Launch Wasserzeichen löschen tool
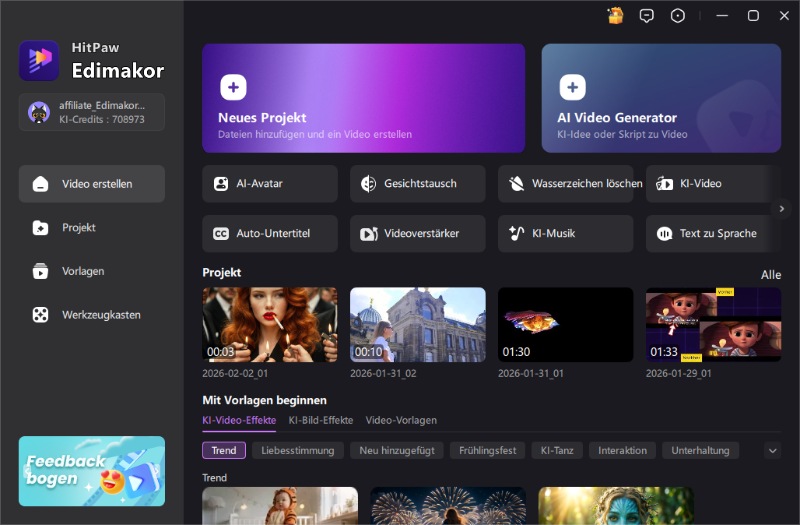This screenshot has width=800, height=525. click(566, 184)
